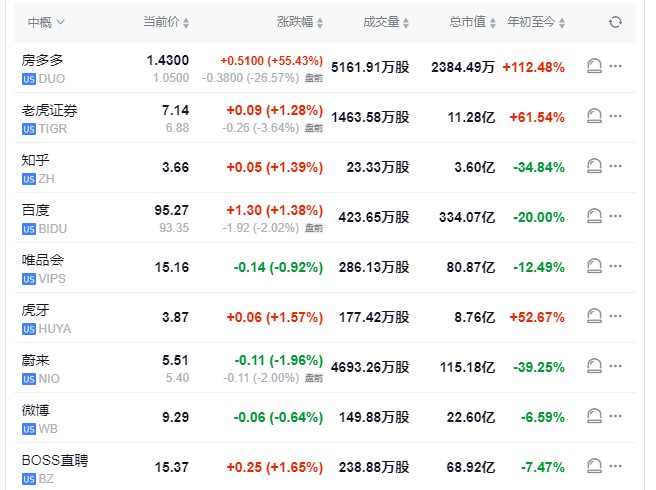The width and height of the screenshot is (656, 490).
Task: Sort by 年初至今 column
Action: 536,22
